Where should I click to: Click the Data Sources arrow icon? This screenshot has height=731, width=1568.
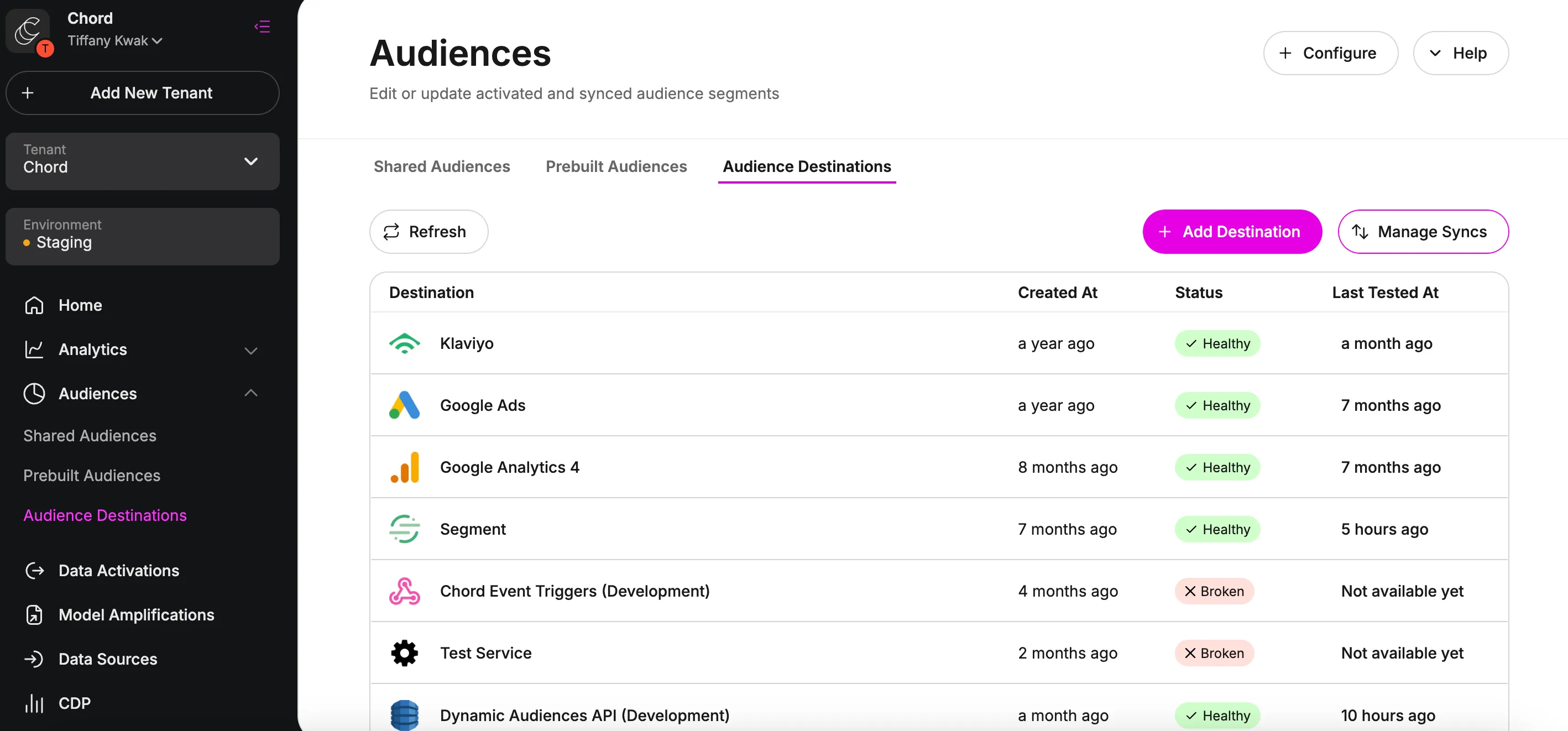coord(34,659)
